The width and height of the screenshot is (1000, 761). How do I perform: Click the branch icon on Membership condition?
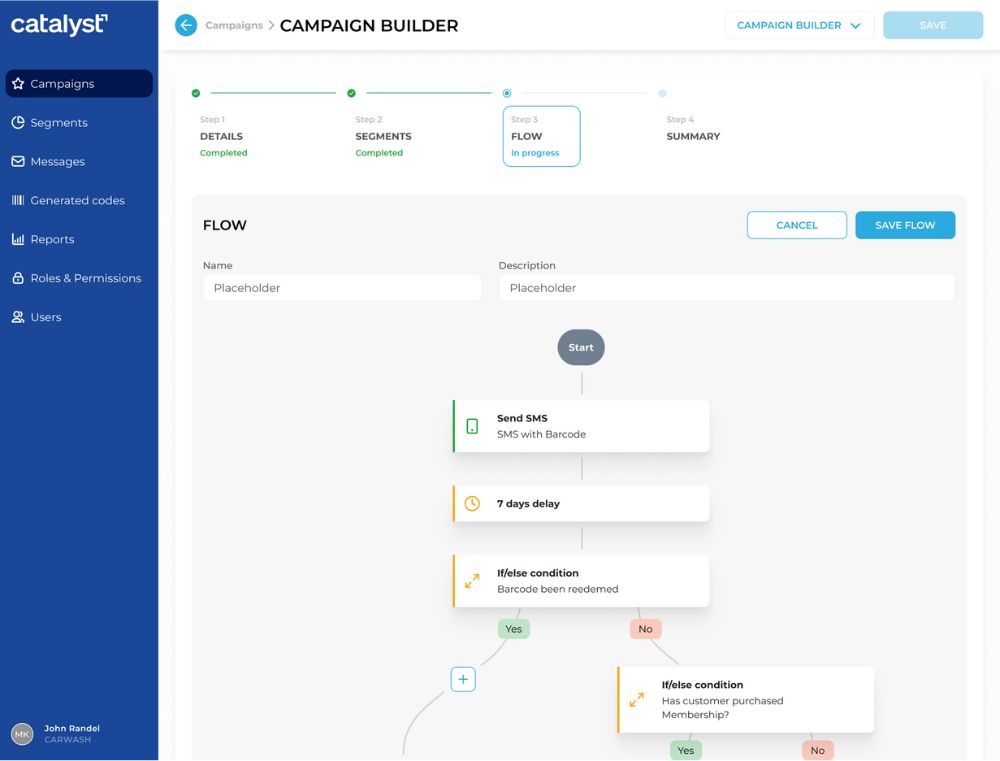(x=637, y=700)
